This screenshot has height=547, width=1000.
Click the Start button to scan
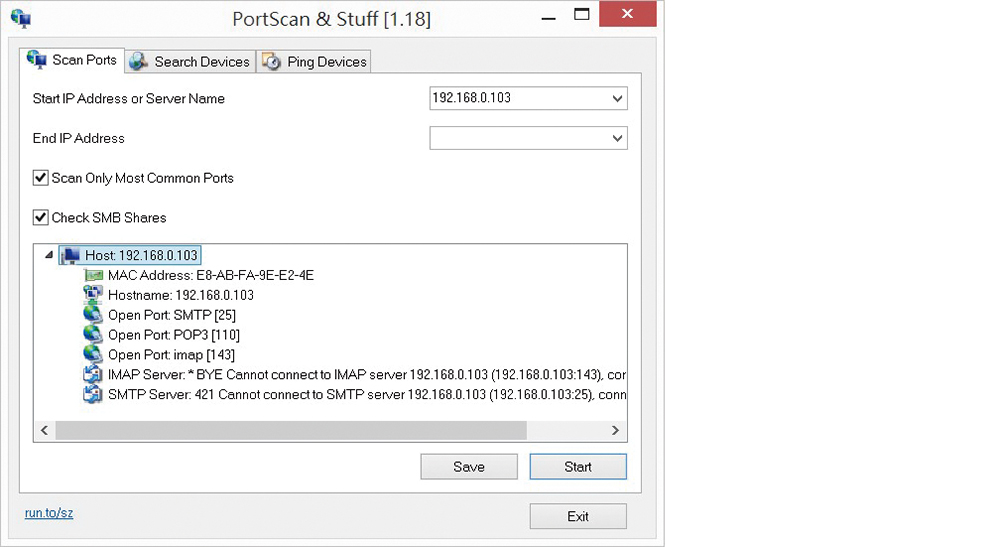(x=578, y=467)
